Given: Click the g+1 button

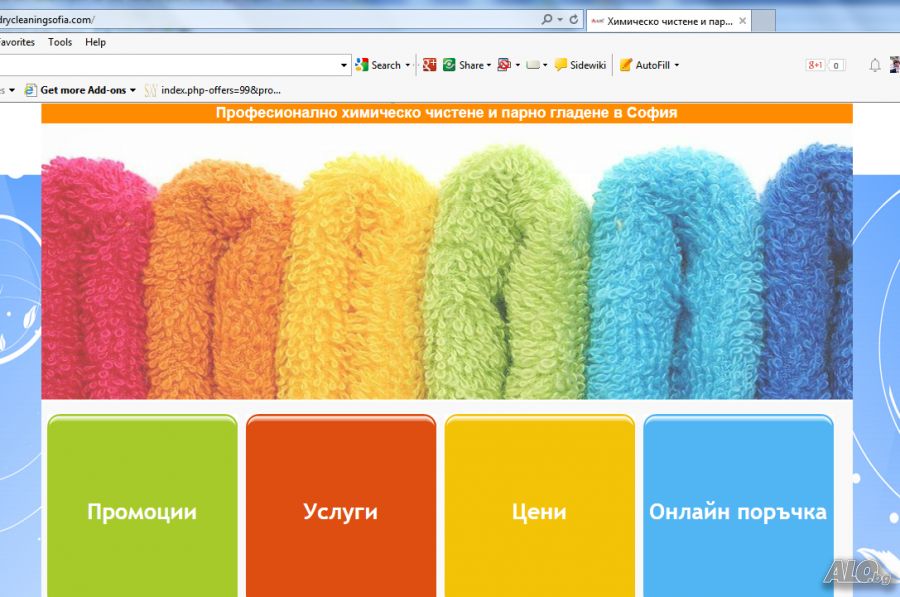Looking at the screenshot, I should [816, 65].
